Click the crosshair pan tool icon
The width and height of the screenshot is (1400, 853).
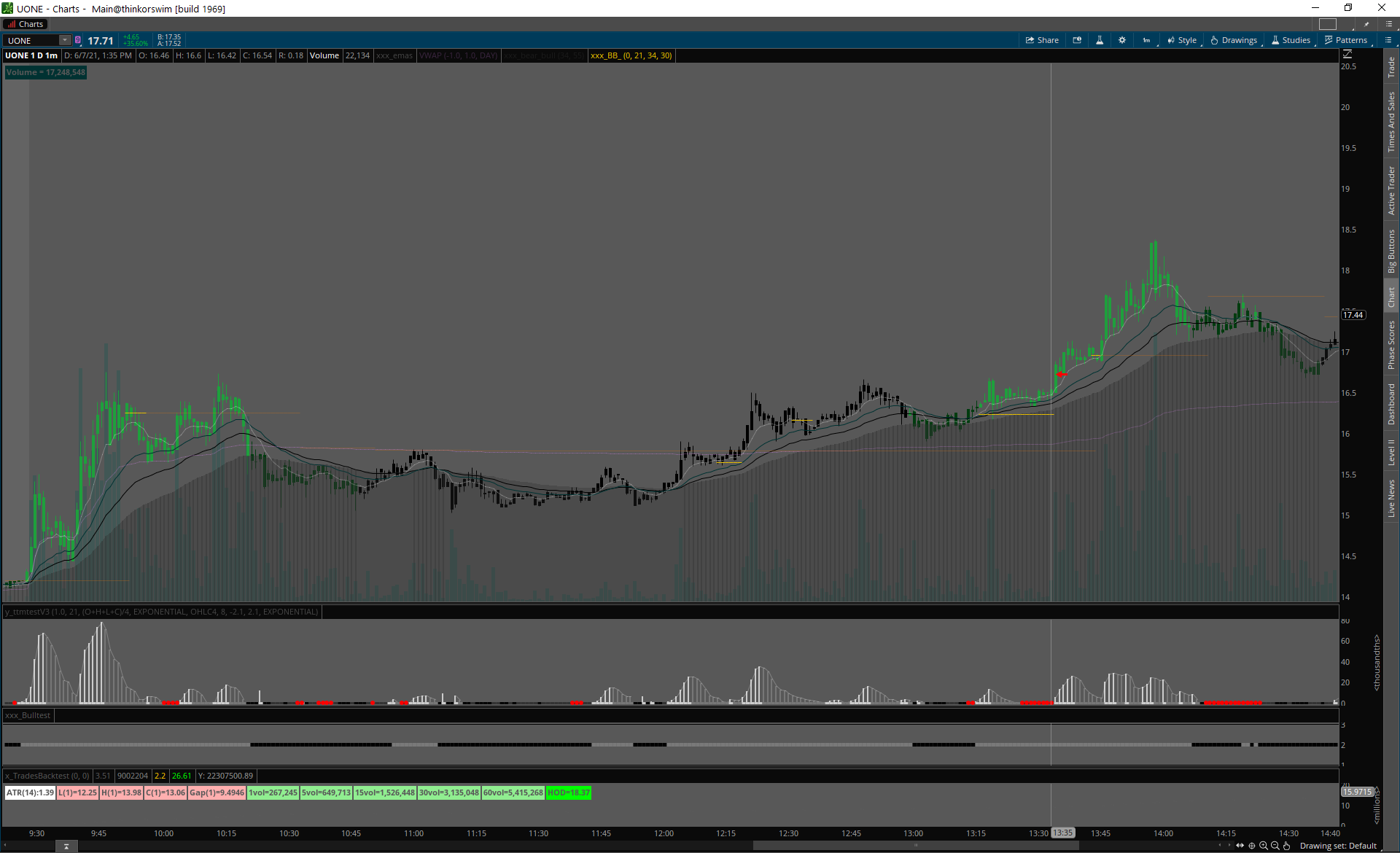1252,846
